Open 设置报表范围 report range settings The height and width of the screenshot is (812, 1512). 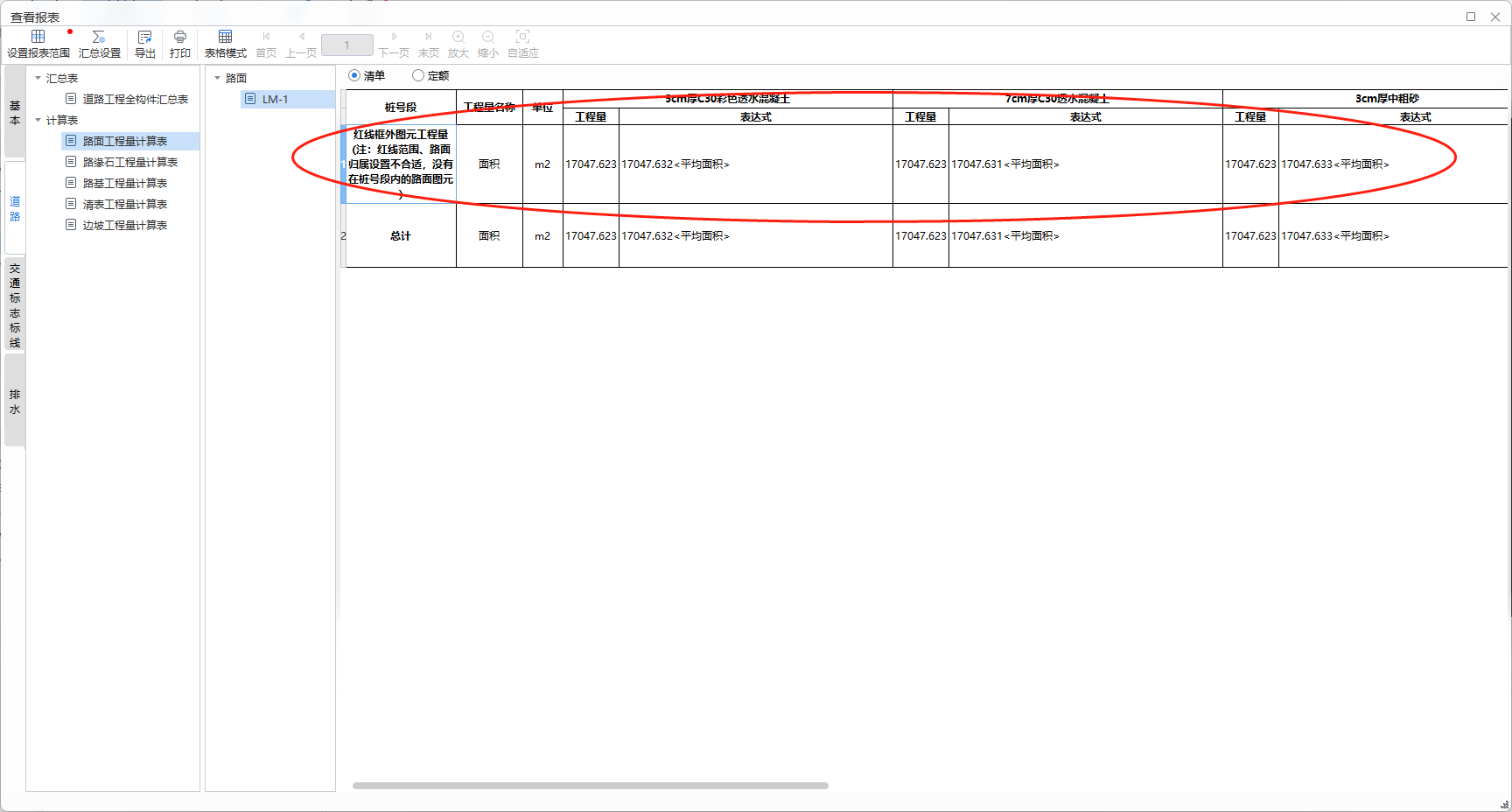click(38, 44)
